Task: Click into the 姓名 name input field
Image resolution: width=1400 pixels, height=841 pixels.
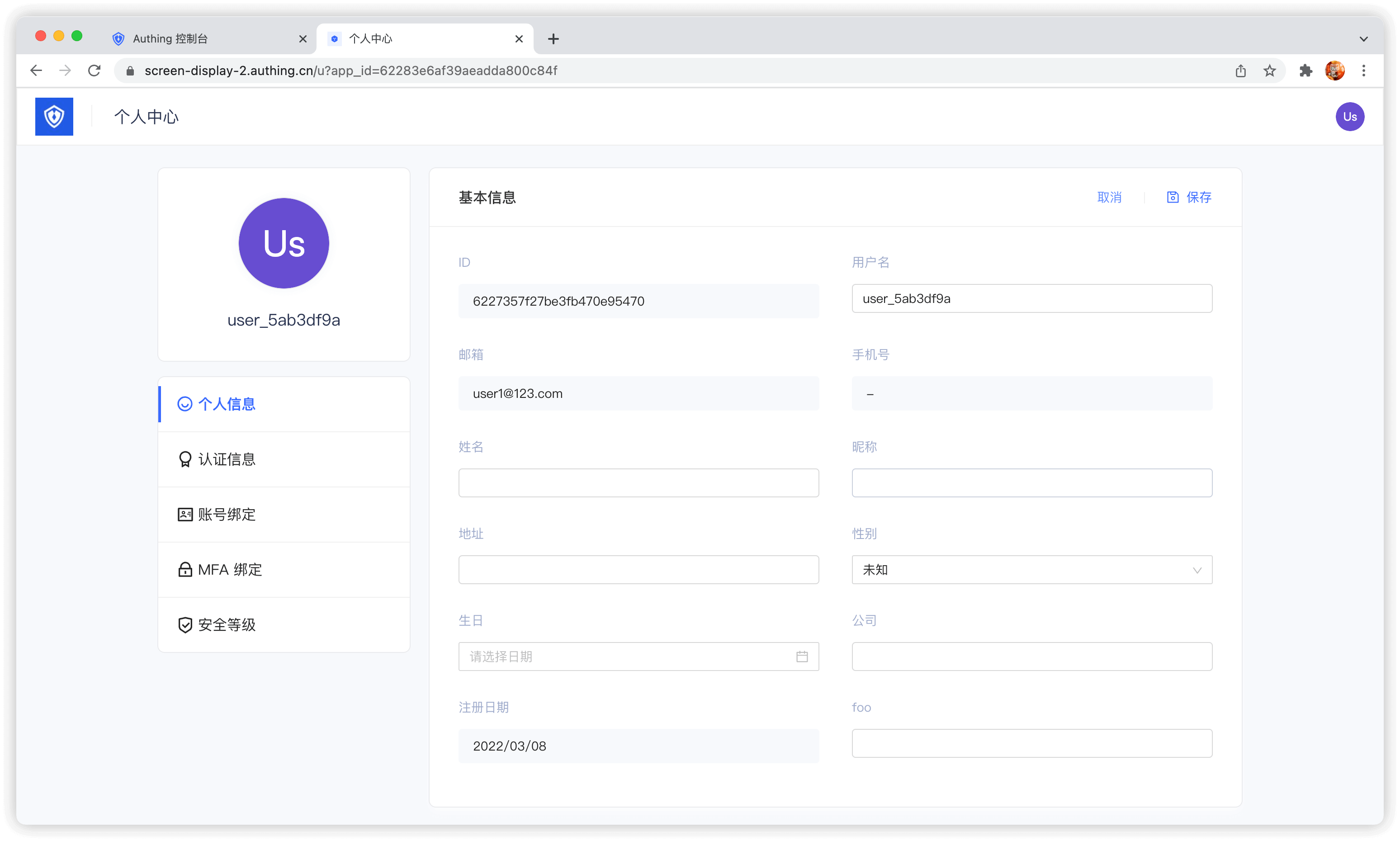Action: (638, 483)
